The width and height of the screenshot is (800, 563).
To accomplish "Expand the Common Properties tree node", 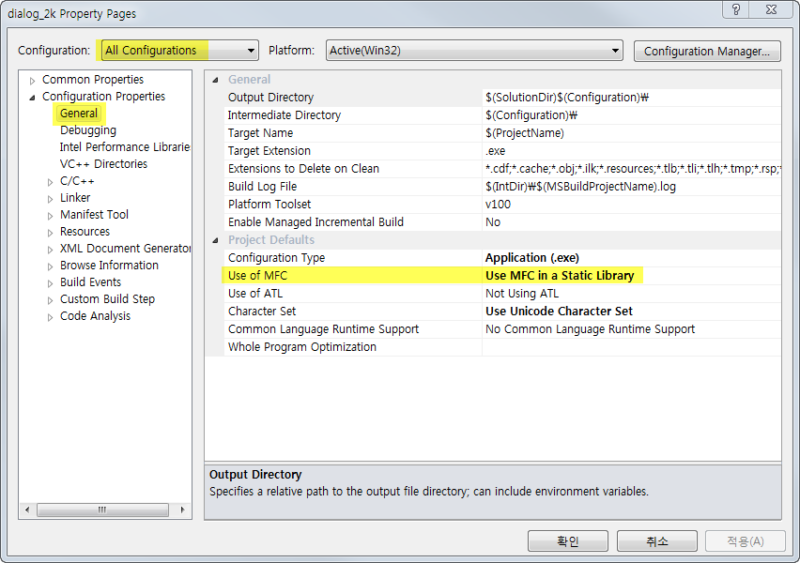I will click(x=32, y=81).
